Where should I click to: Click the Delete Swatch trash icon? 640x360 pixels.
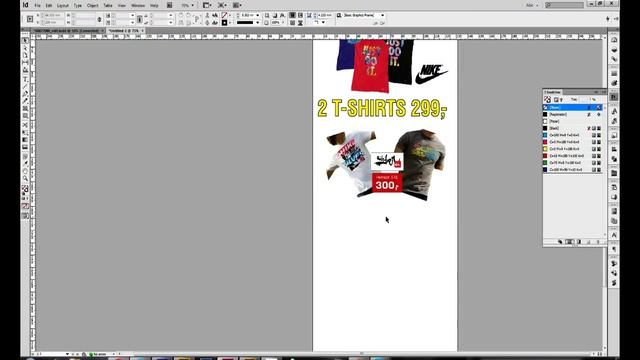coord(598,242)
